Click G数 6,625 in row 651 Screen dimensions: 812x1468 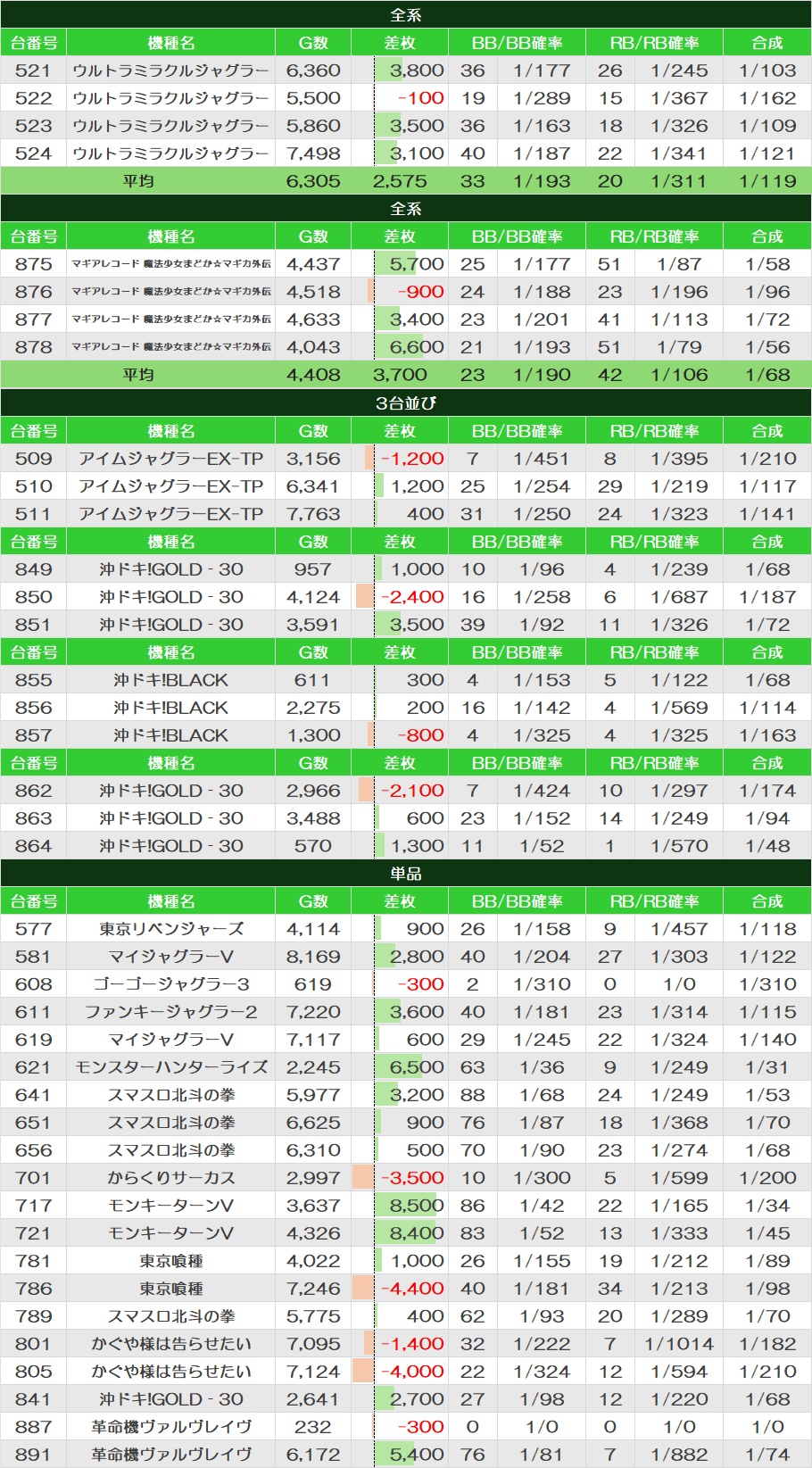[x=313, y=1123]
